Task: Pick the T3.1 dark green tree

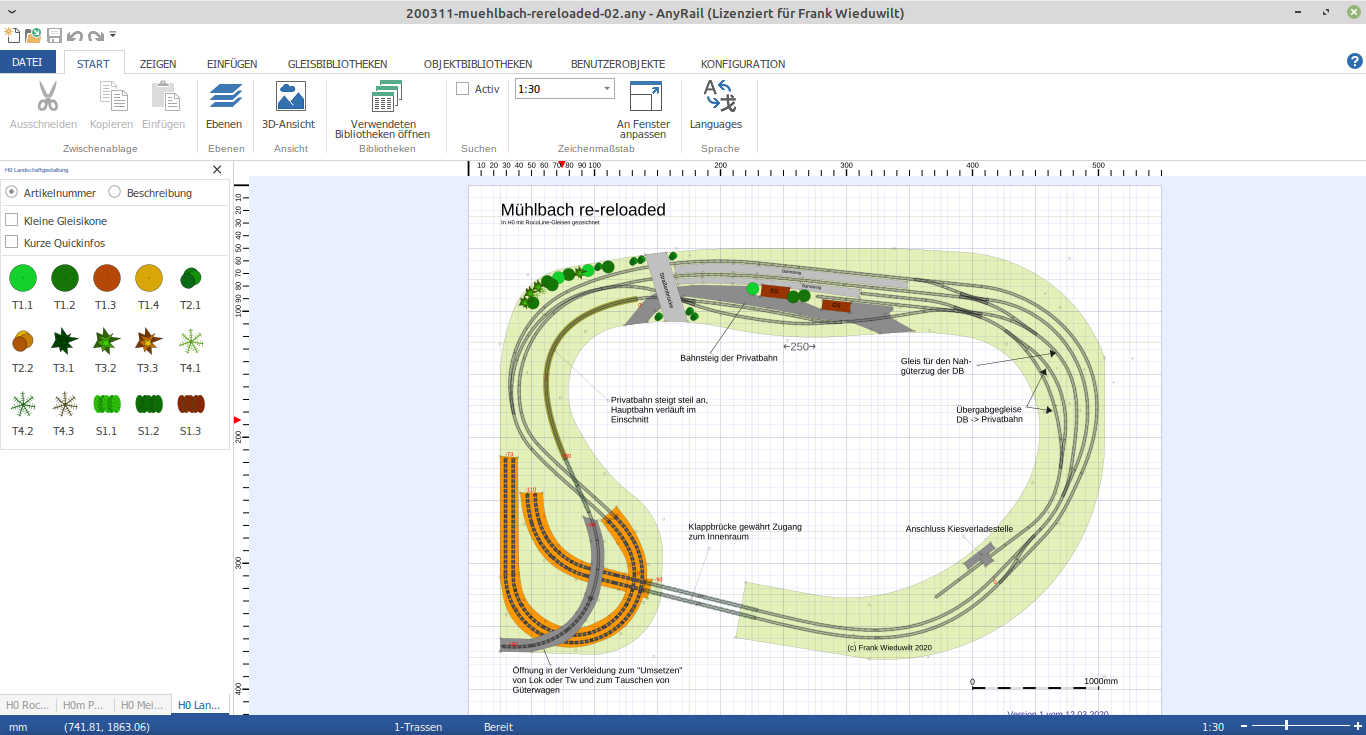Action: coord(65,341)
